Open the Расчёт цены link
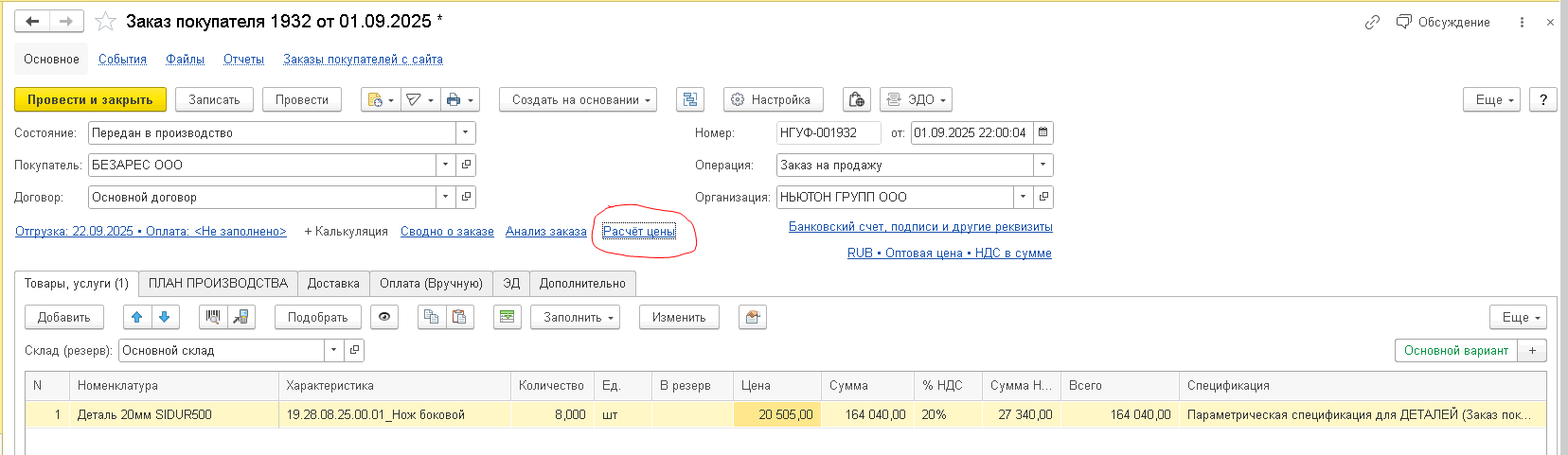The width and height of the screenshot is (1568, 455). tap(639, 231)
